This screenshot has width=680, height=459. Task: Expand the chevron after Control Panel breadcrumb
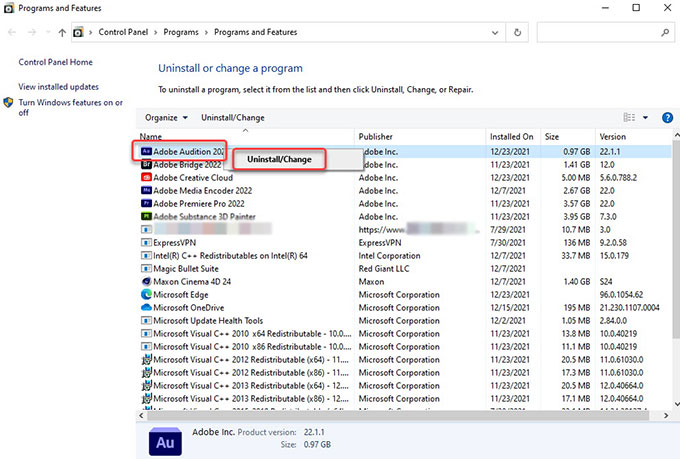click(156, 33)
